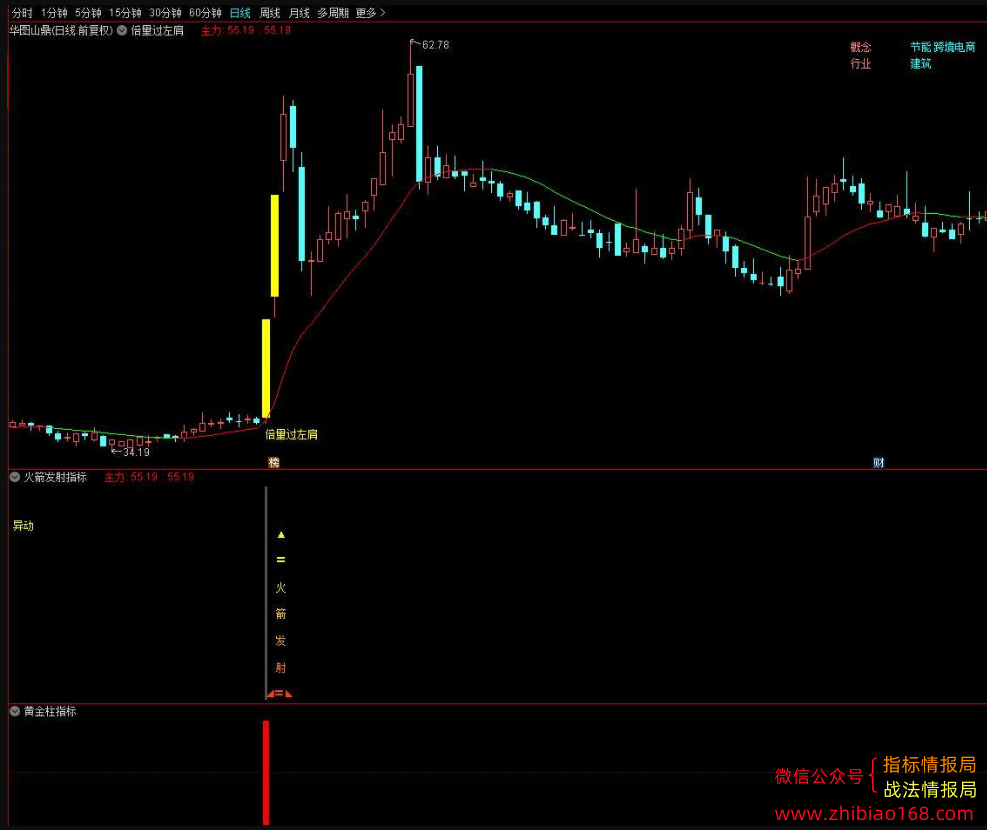Screen dimensions: 987x830
Task: Click 倍量过左肩 indicator name in chart header
Action: (157, 30)
